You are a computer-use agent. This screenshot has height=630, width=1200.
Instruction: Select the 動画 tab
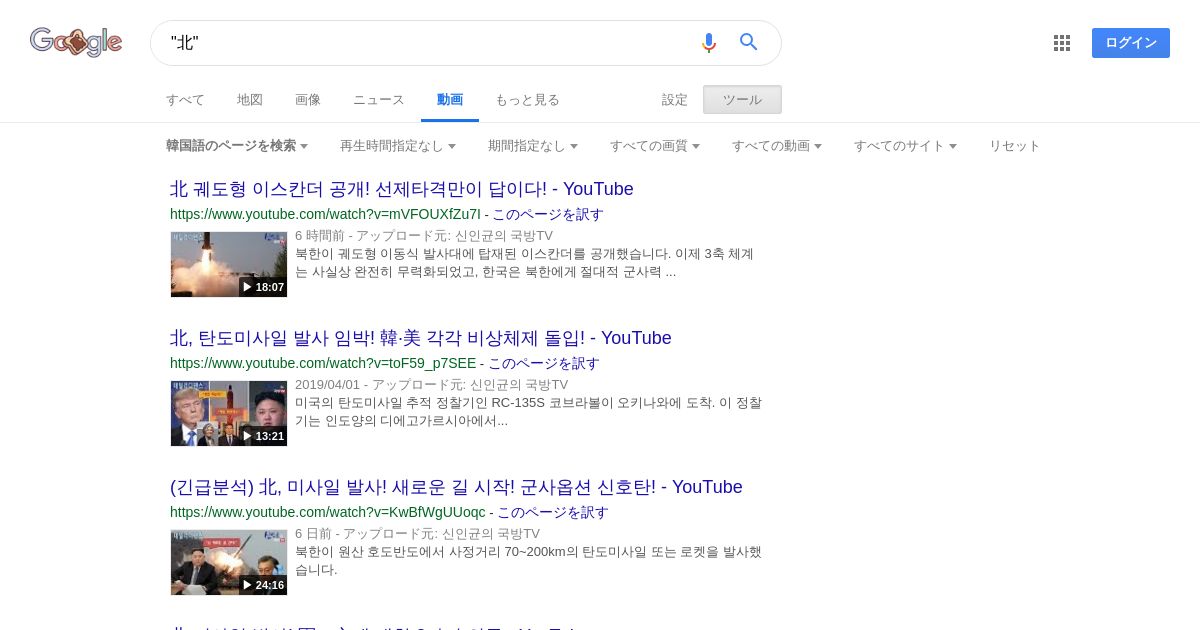tap(450, 100)
